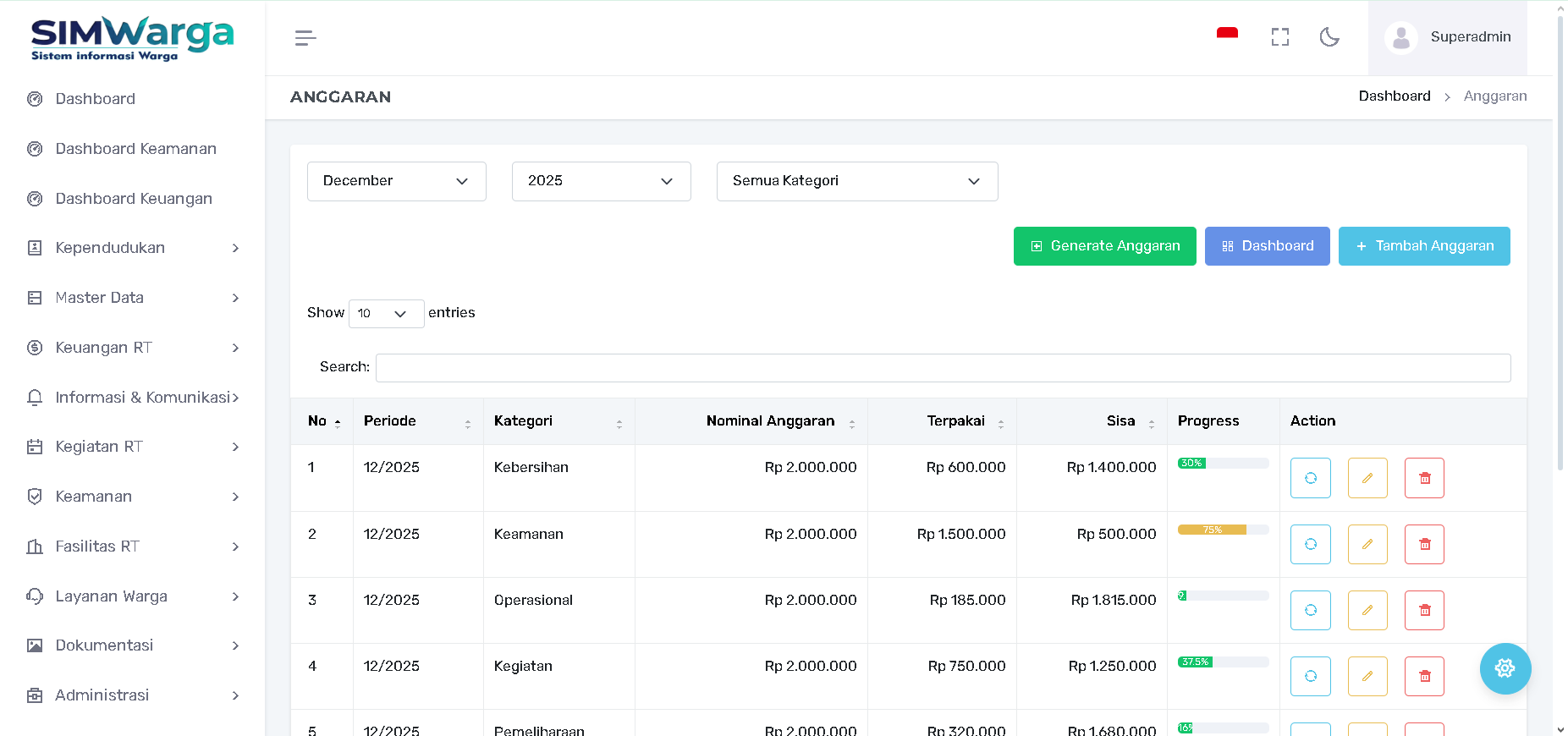Open the floating settings gear button
The height and width of the screenshot is (736, 1568).
pos(1505,668)
